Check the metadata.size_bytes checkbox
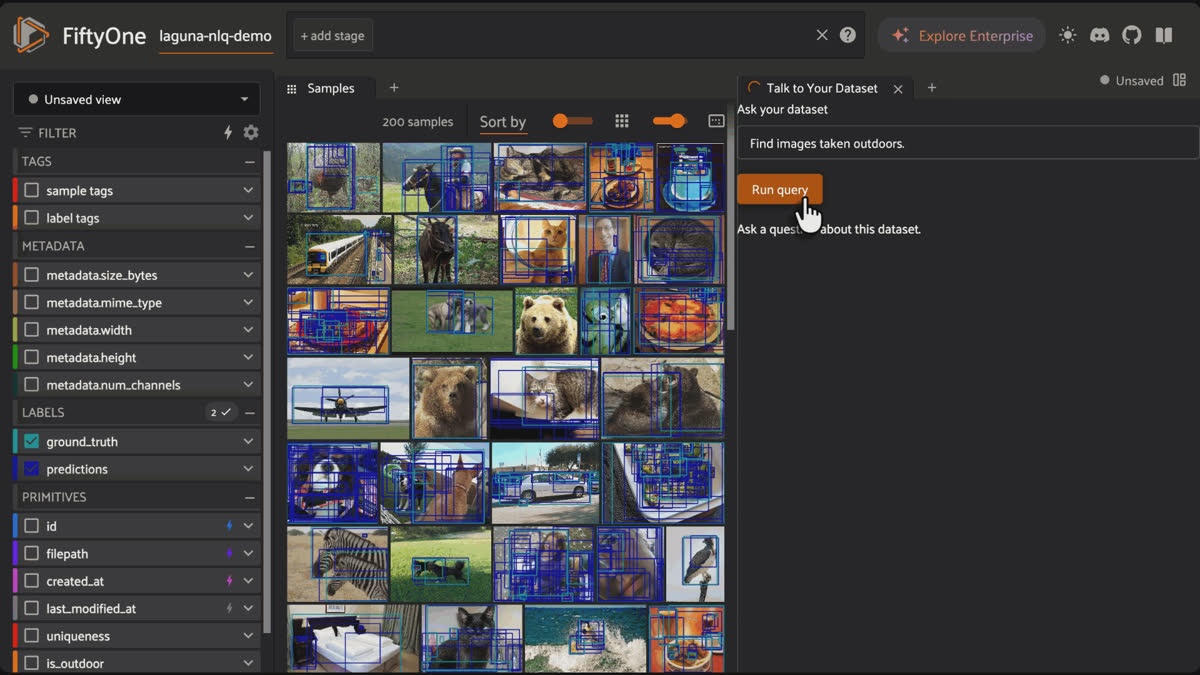 pos(32,275)
